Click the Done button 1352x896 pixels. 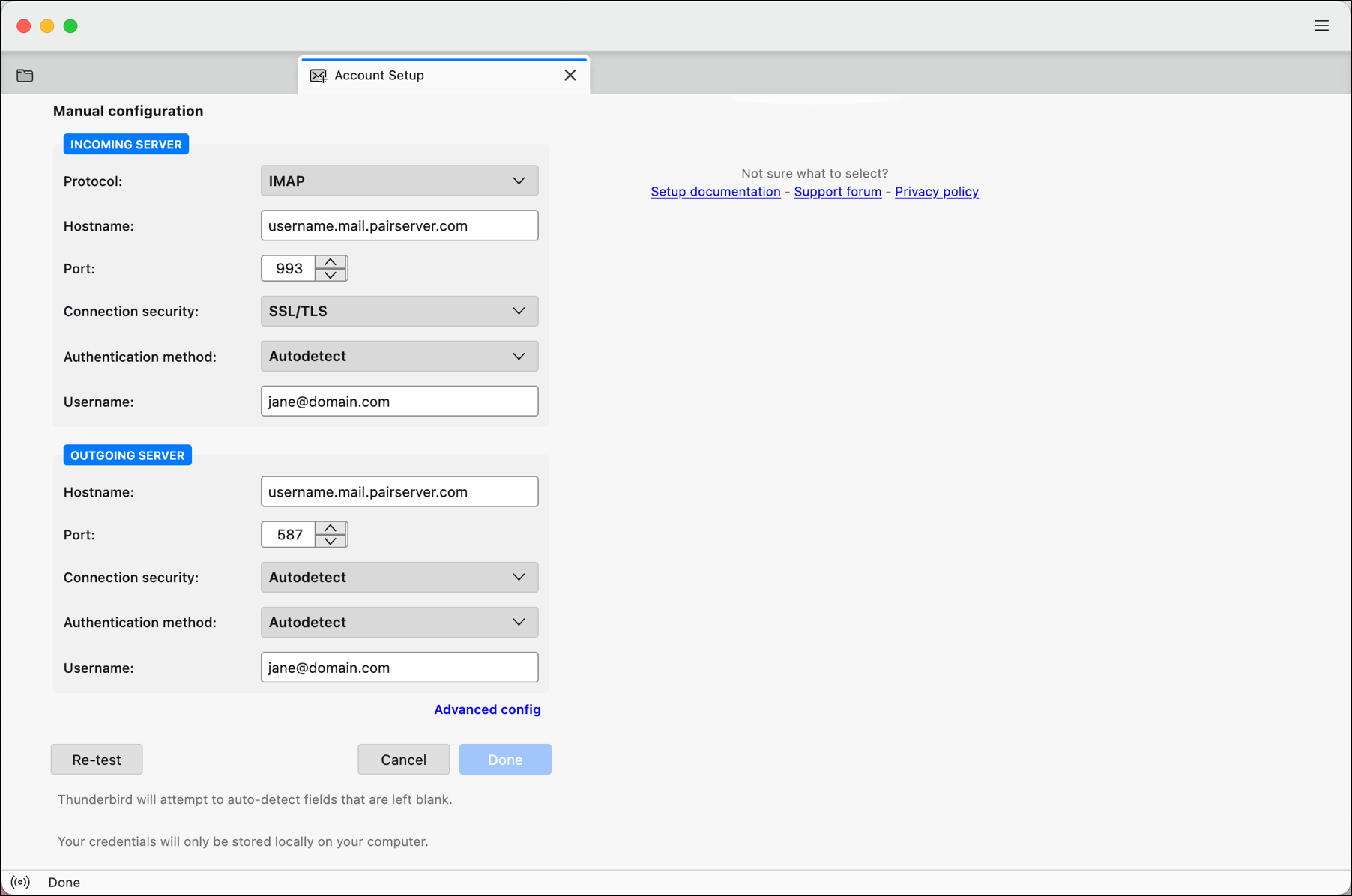pos(505,760)
